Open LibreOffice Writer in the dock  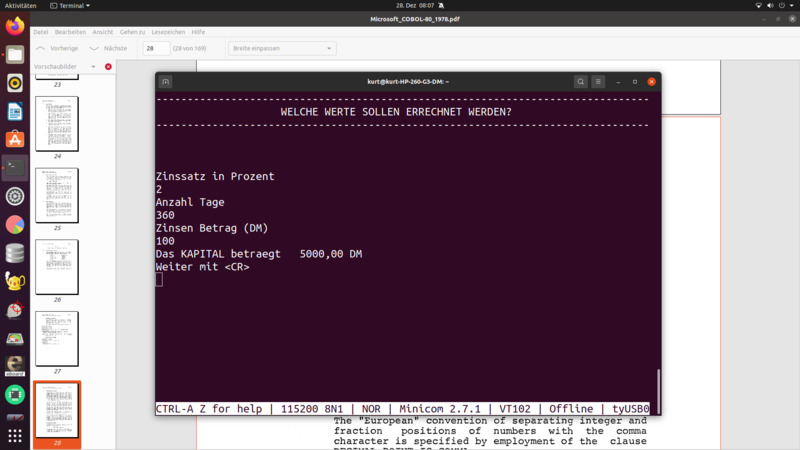tap(15, 112)
